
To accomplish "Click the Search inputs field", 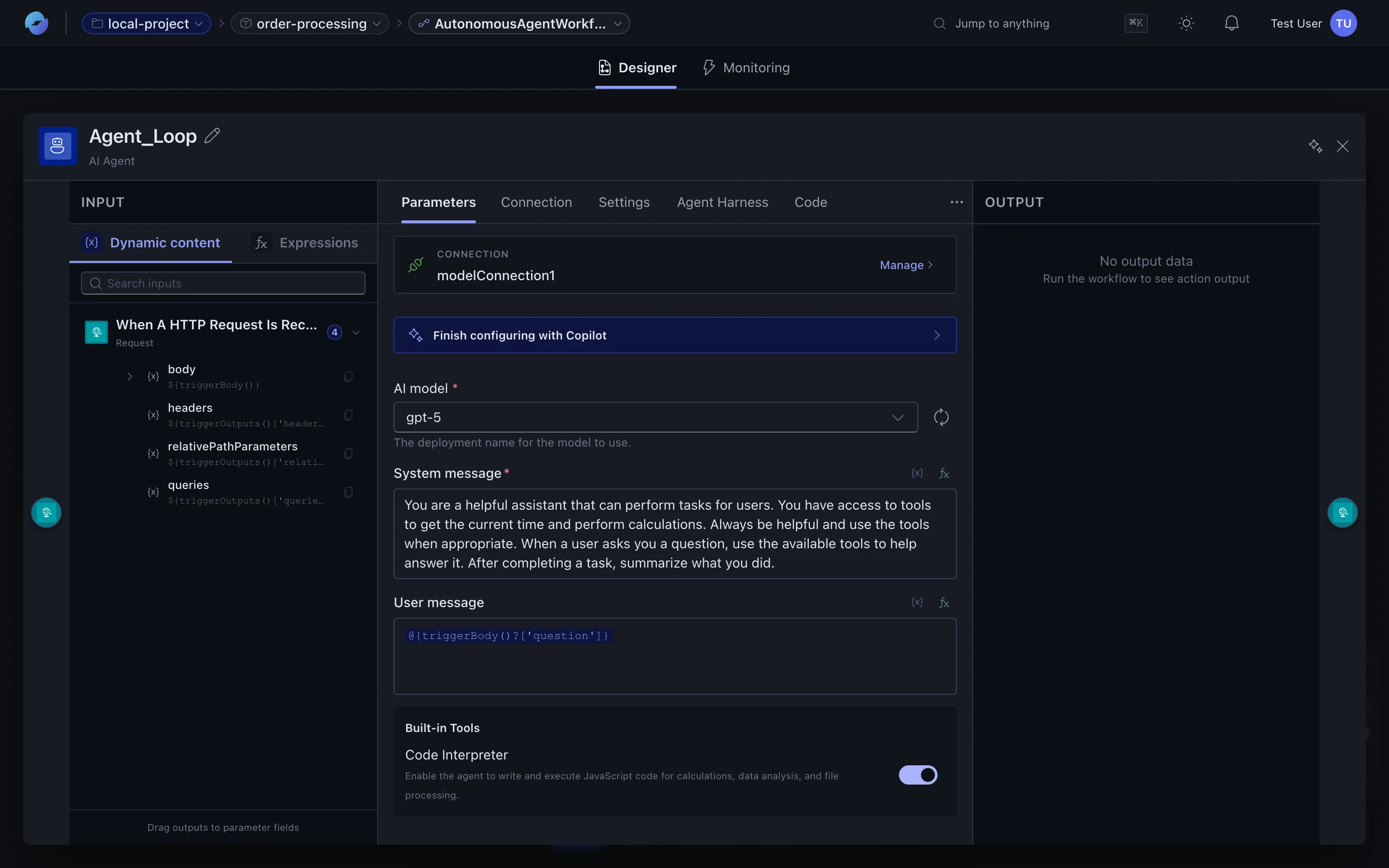I will (x=223, y=283).
